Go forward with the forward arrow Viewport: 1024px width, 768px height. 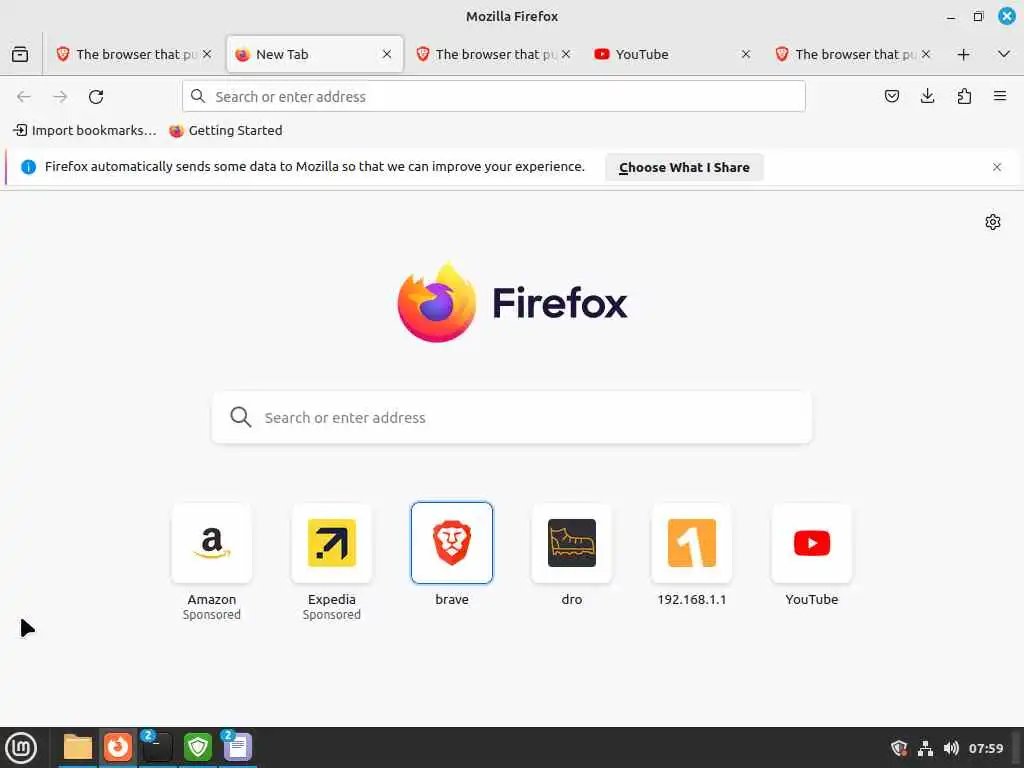[x=60, y=97]
